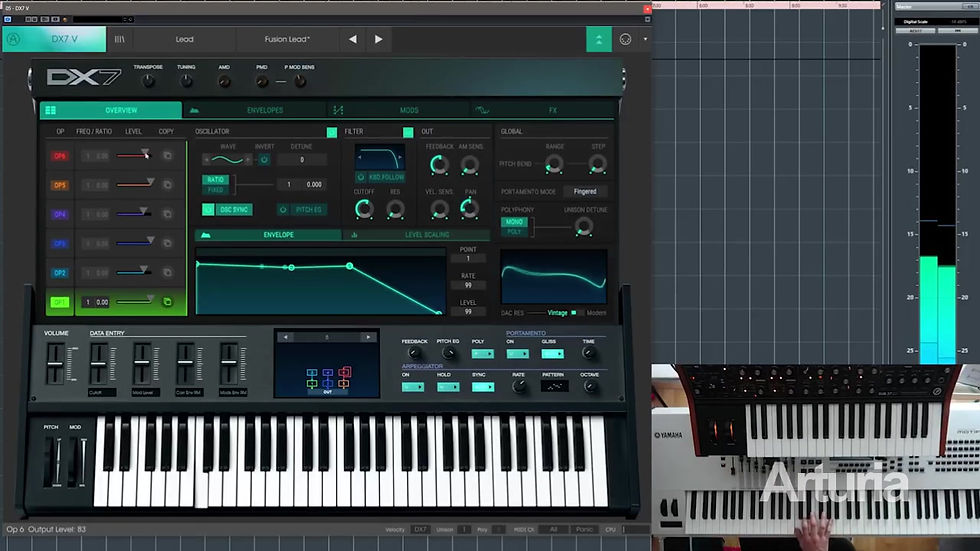The width and height of the screenshot is (980, 551).
Task: Select the previous algorithm arrow
Action: 286,337
